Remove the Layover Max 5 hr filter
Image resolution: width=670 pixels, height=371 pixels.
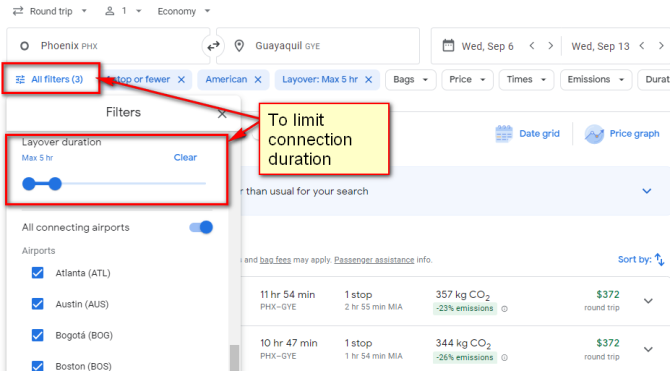tap(368, 80)
